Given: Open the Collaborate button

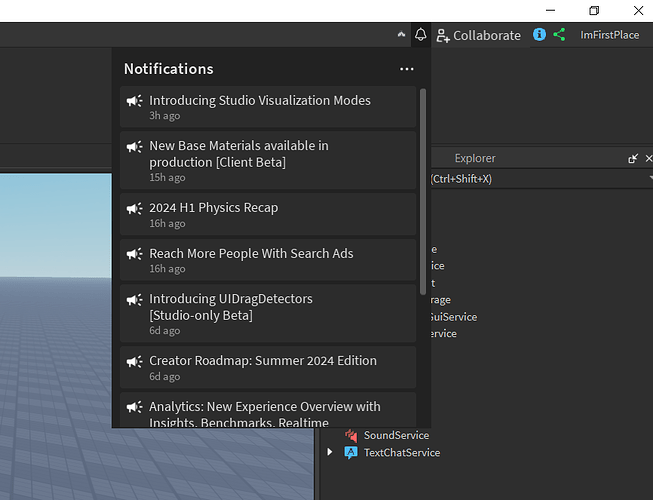Looking at the screenshot, I should click(479, 35).
